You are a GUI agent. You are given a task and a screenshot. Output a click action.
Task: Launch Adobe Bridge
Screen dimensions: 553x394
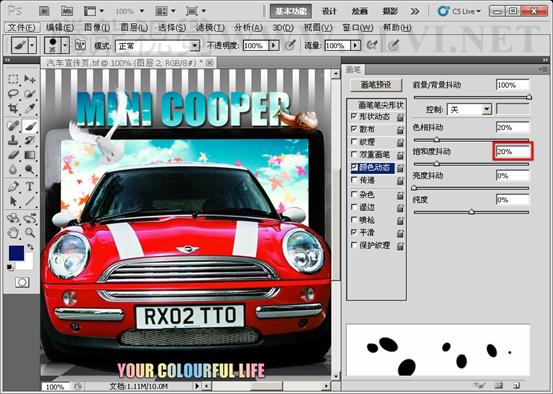click(44, 11)
